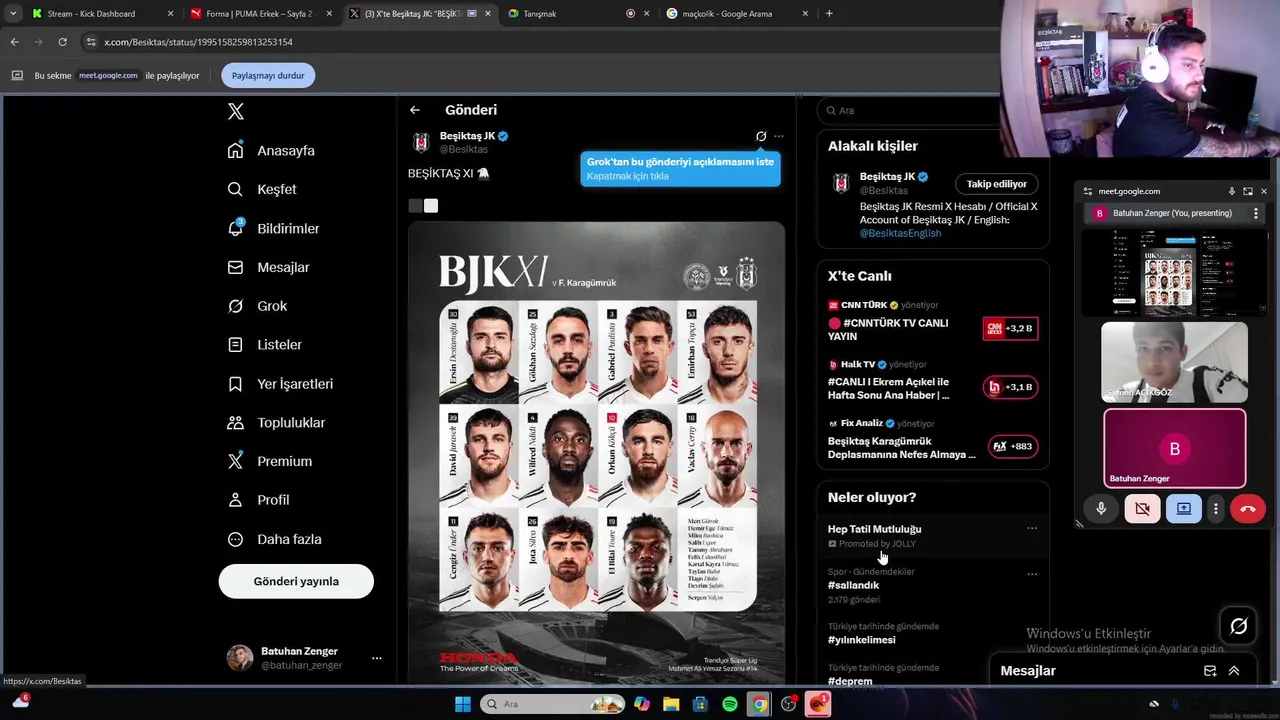Open the @BesiktasEnglish link

click(x=900, y=233)
